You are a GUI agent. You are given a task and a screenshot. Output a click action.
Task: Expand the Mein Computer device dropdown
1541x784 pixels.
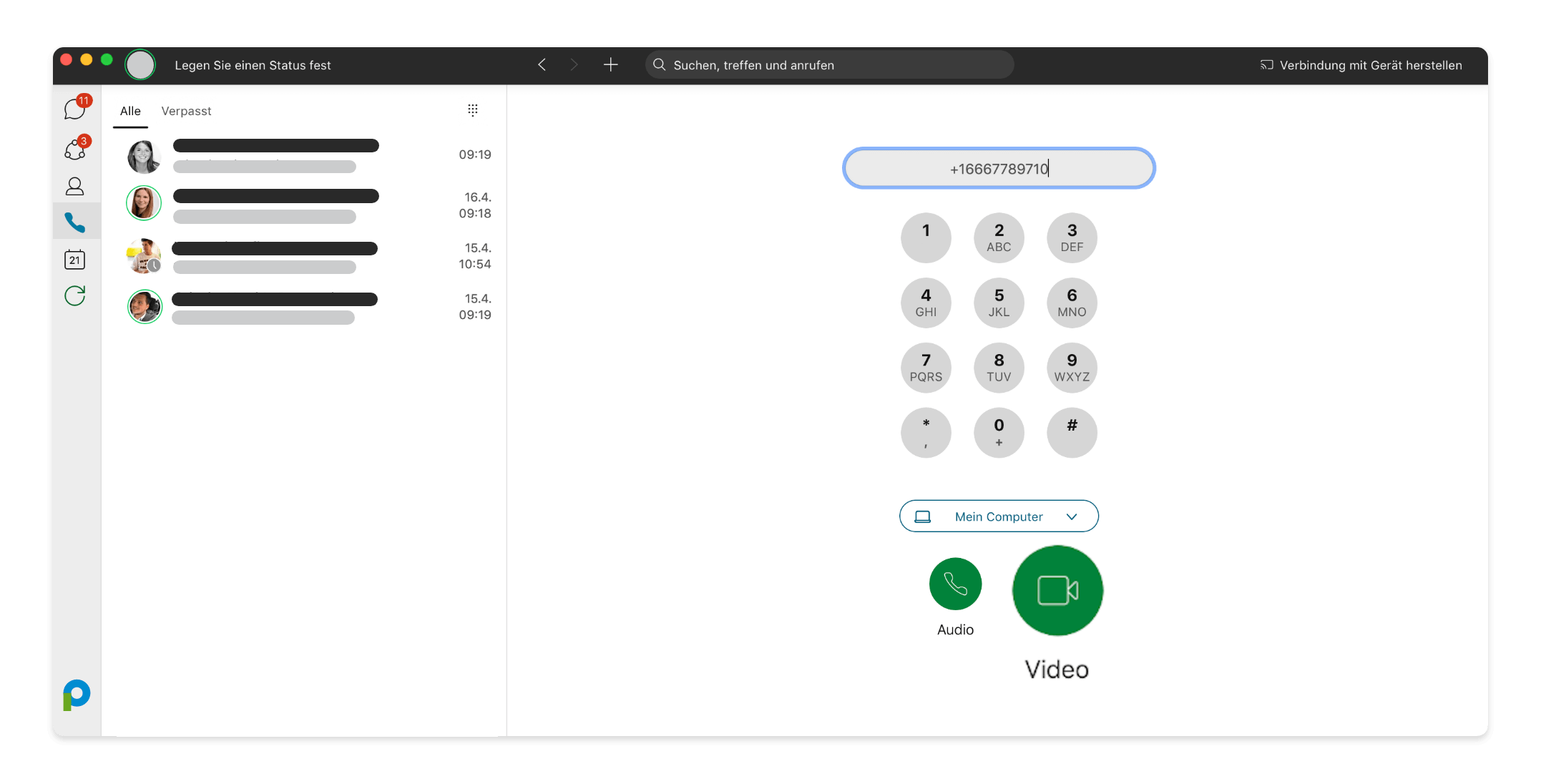click(x=999, y=516)
